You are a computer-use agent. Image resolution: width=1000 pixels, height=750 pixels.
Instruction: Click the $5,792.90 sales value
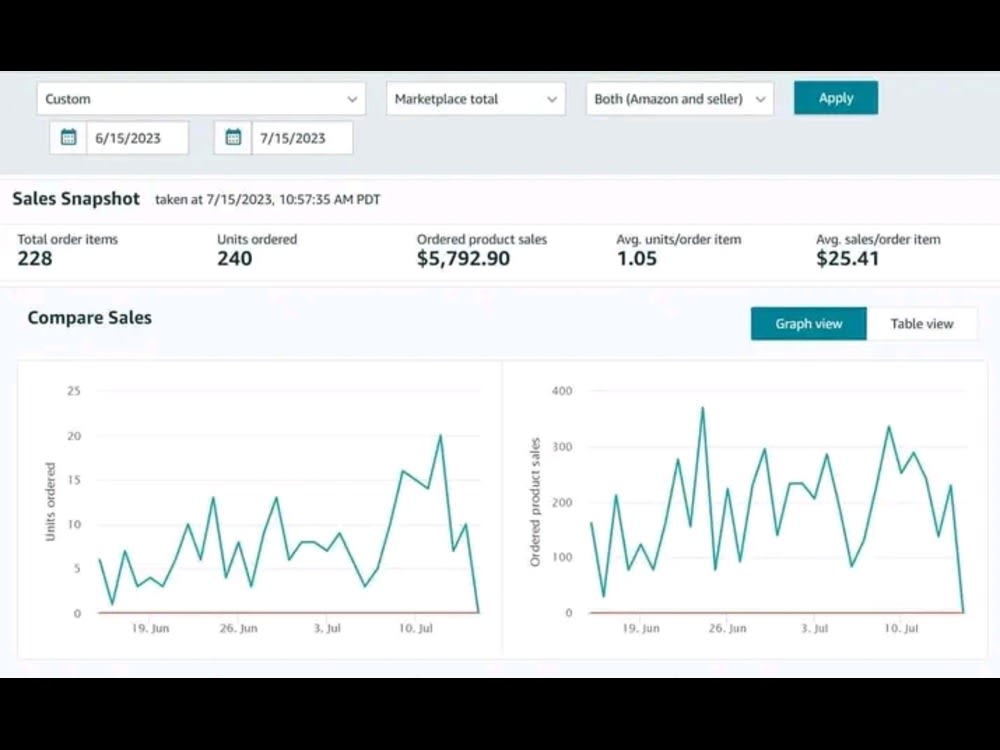pos(464,259)
